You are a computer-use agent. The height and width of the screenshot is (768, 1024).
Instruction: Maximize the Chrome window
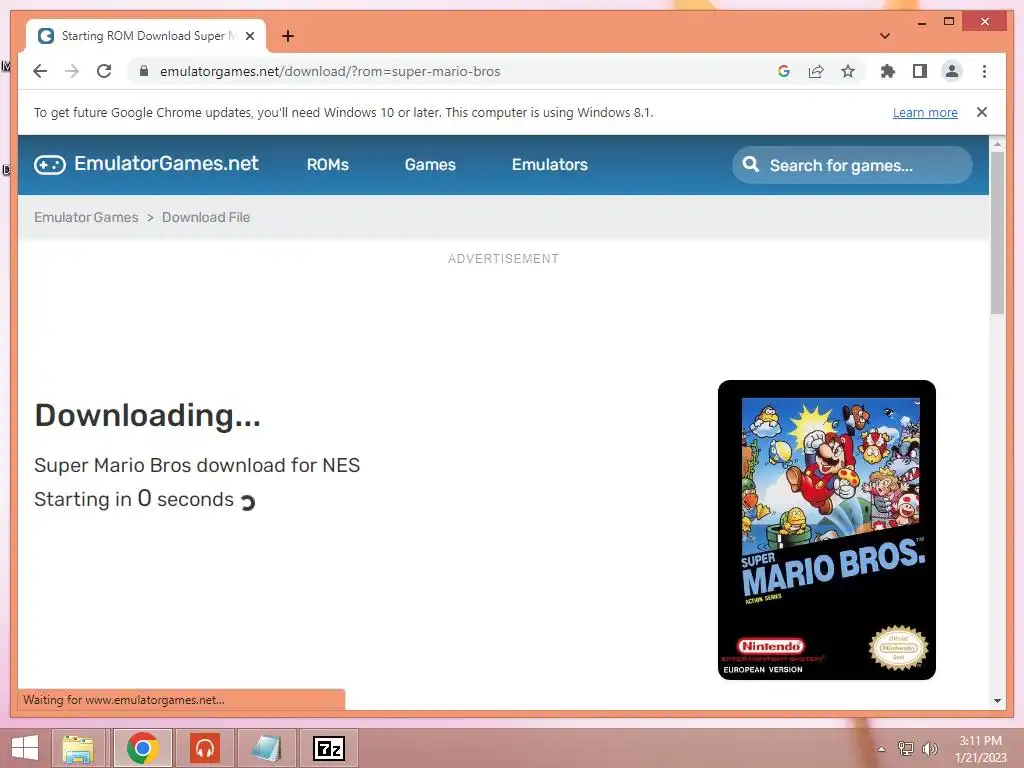click(949, 22)
